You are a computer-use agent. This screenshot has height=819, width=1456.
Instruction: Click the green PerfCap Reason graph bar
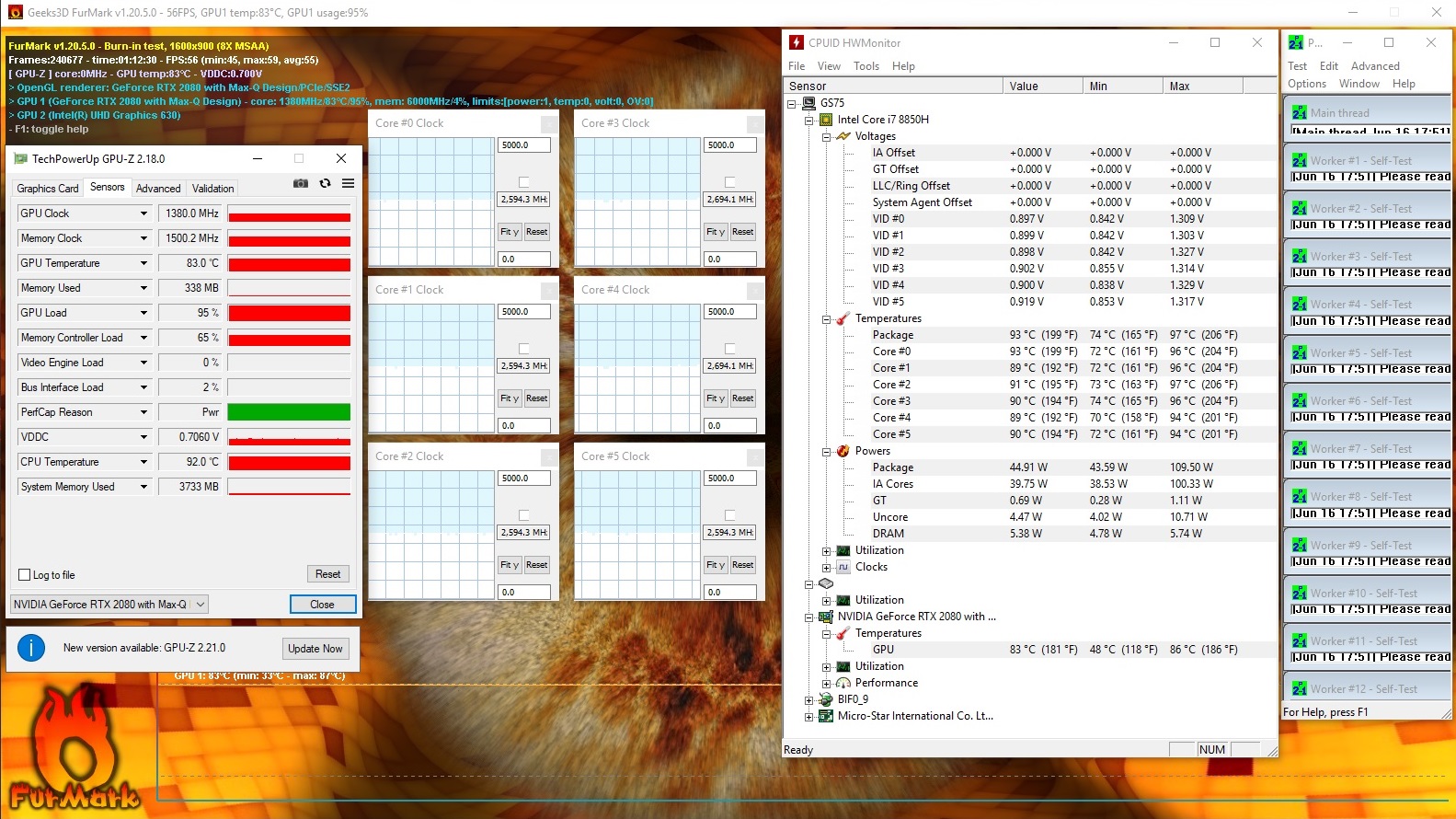point(289,412)
